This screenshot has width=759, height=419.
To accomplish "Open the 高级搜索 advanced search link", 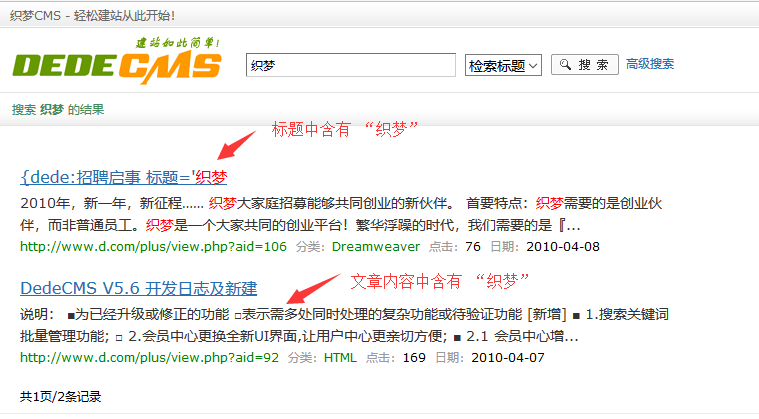I will pos(649,64).
